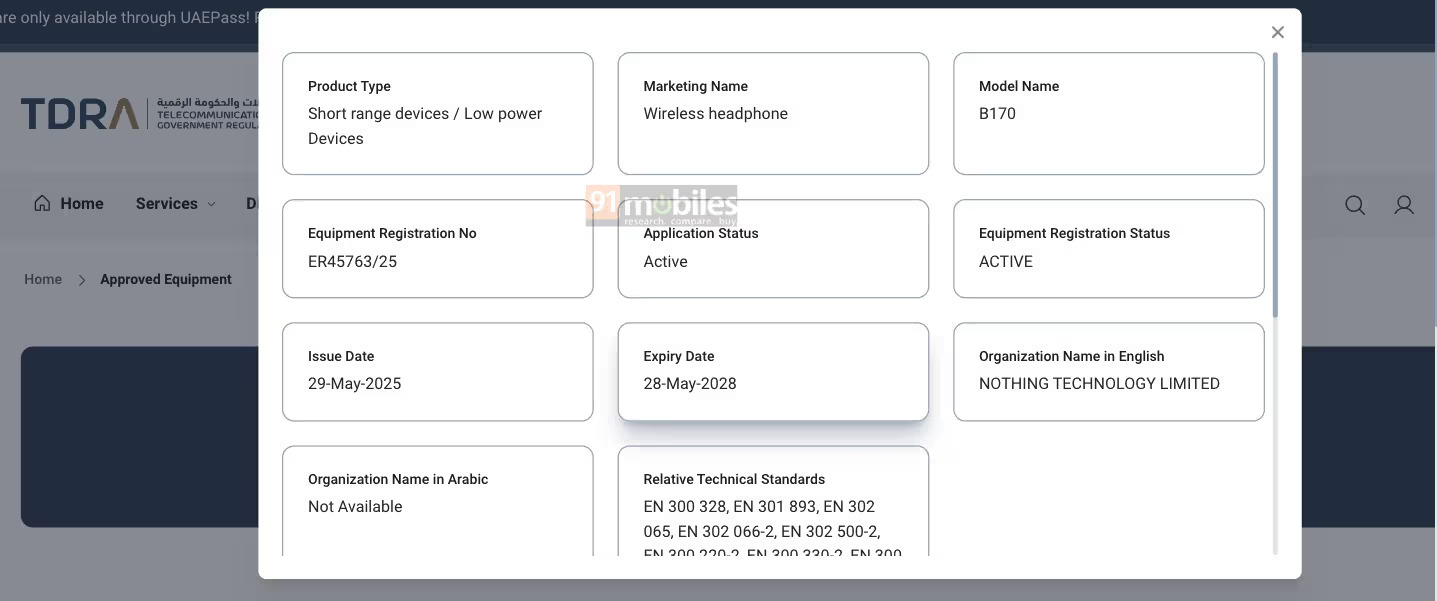1437x601 pixels.
Task: Click the user account profile icon
Action: coord(1404,205)
